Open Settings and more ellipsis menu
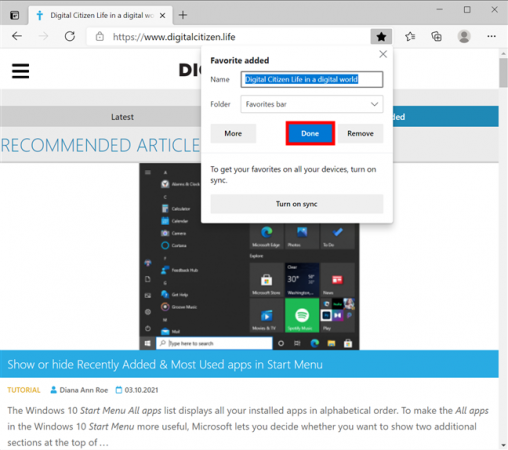Screen dimensions: 508x450 click(491, 36)
